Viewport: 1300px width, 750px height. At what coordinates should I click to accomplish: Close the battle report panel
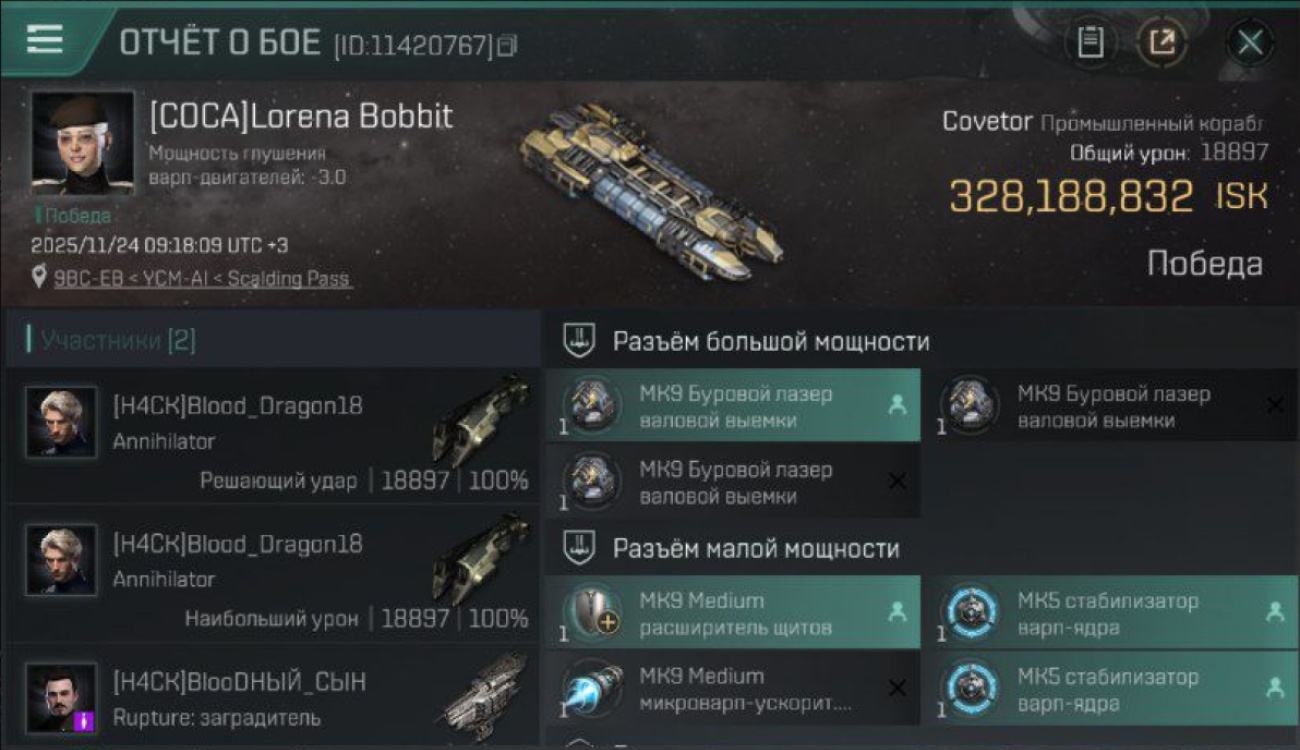(1249, 42)
